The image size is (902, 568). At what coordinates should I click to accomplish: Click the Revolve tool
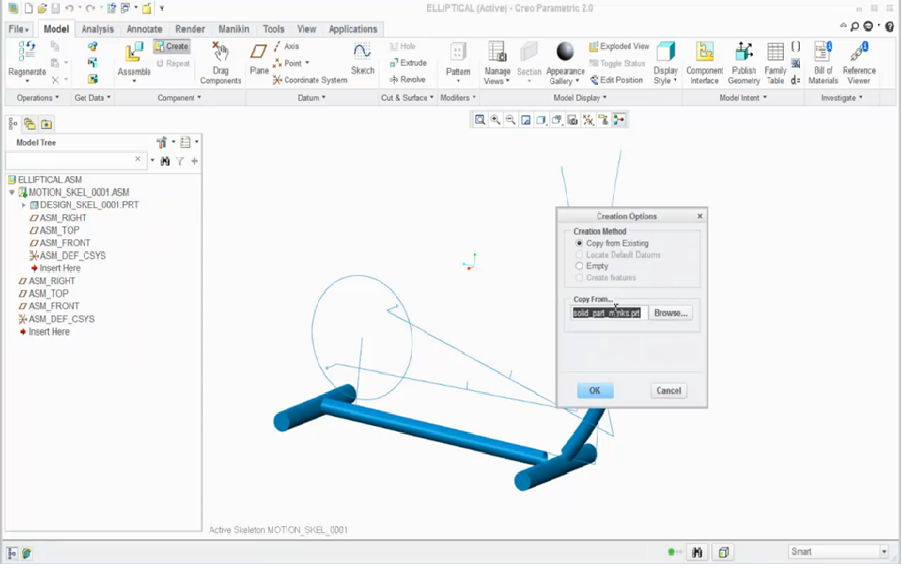tap(407, 79)
